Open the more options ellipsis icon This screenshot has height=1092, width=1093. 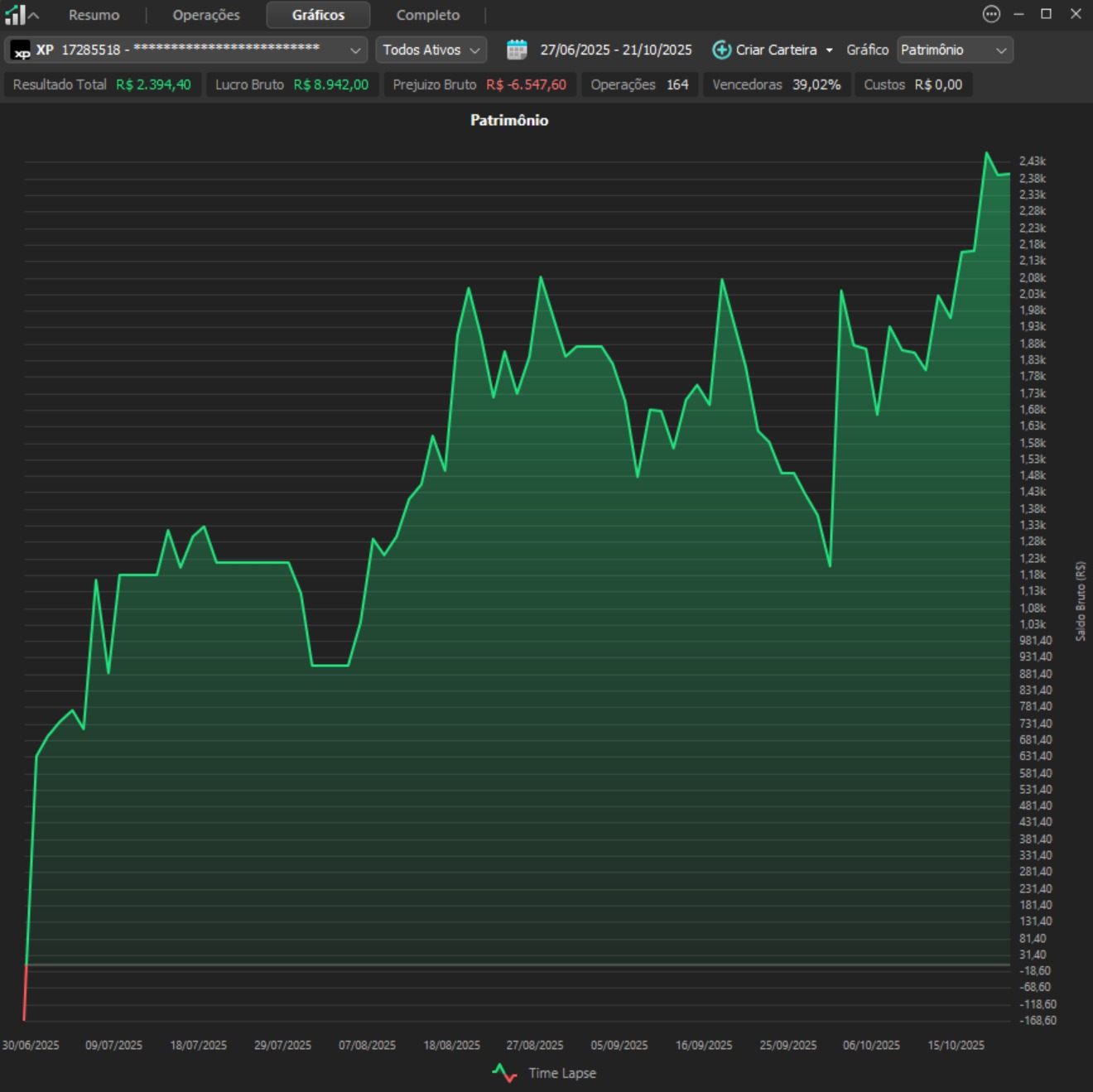click(x=990, y=14)
